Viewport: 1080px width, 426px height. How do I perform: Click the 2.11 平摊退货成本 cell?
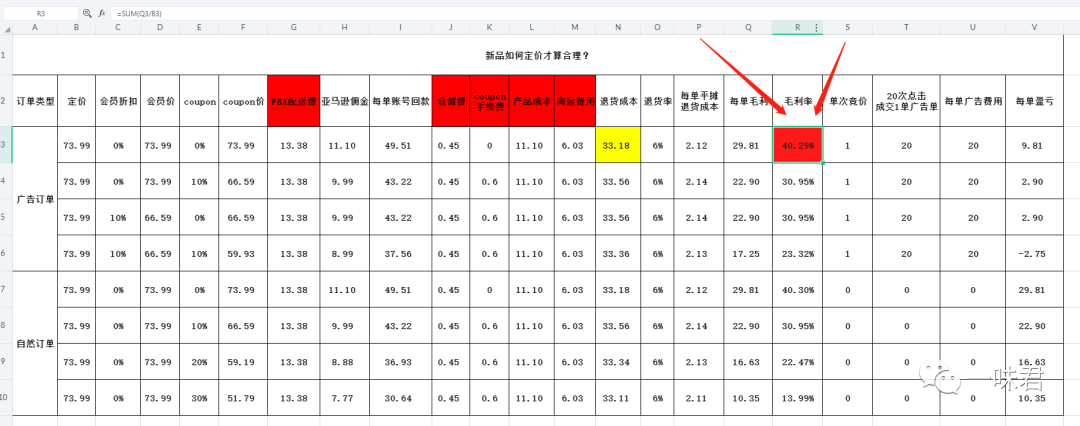click(699, 398)
